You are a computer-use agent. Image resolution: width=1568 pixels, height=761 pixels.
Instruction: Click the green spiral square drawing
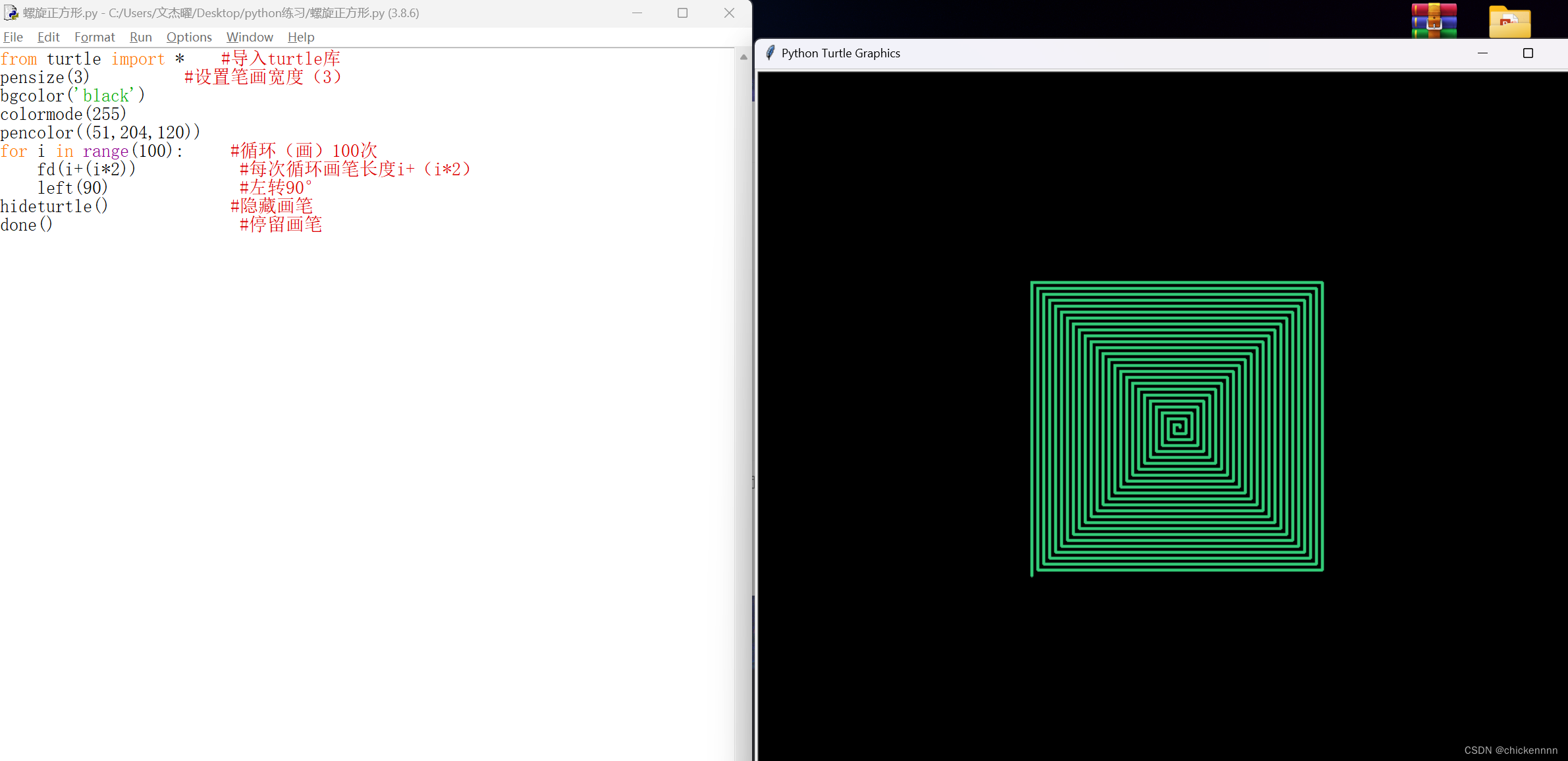coord(1177,427)
